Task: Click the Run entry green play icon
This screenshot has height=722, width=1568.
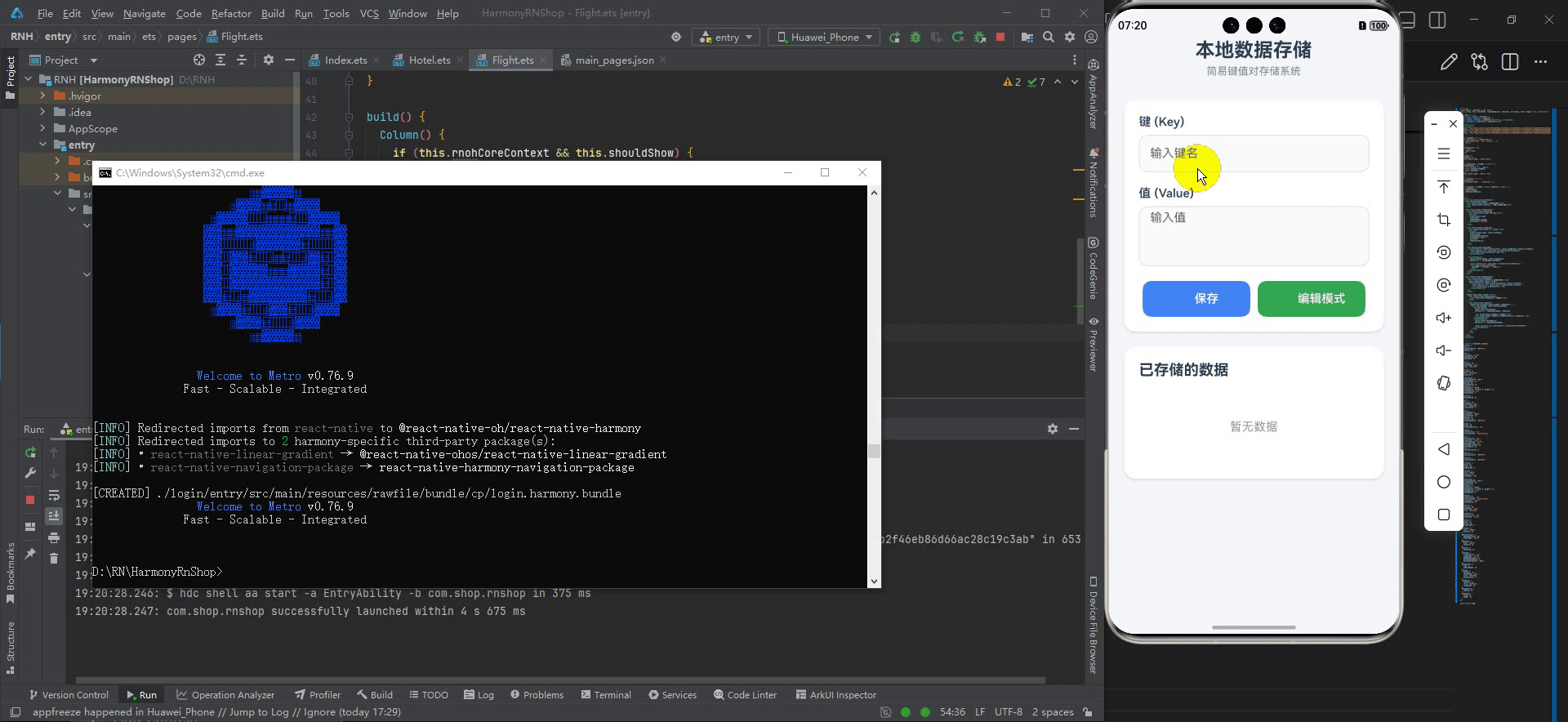Action: (894, 37)
